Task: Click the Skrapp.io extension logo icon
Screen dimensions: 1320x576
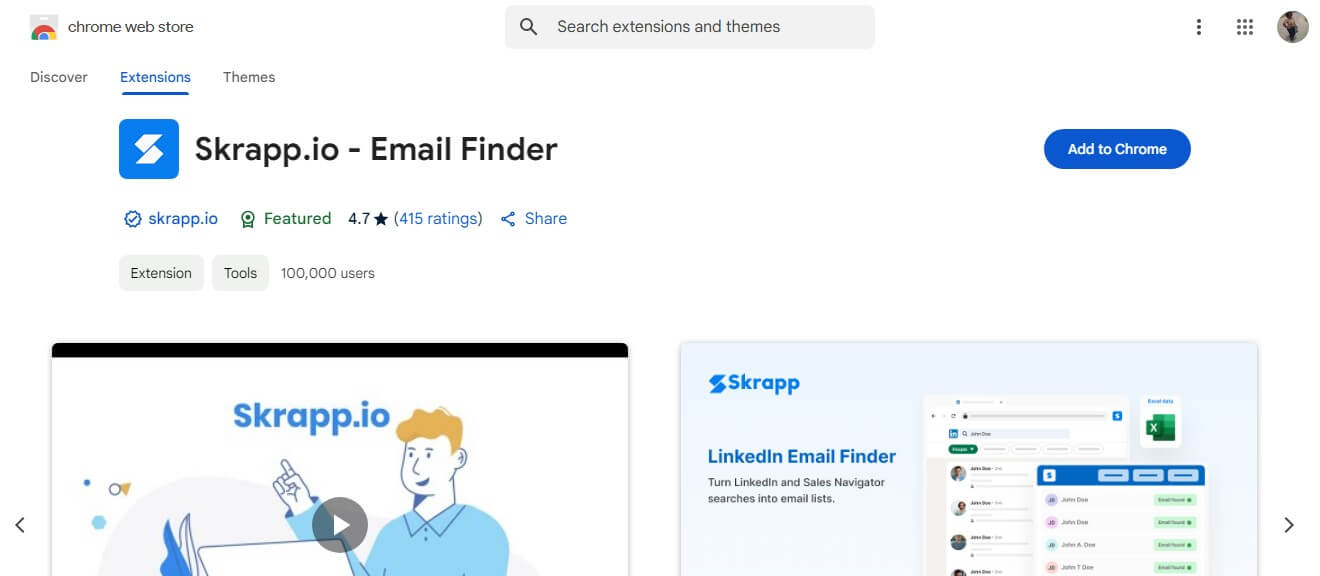Action: 149,149
